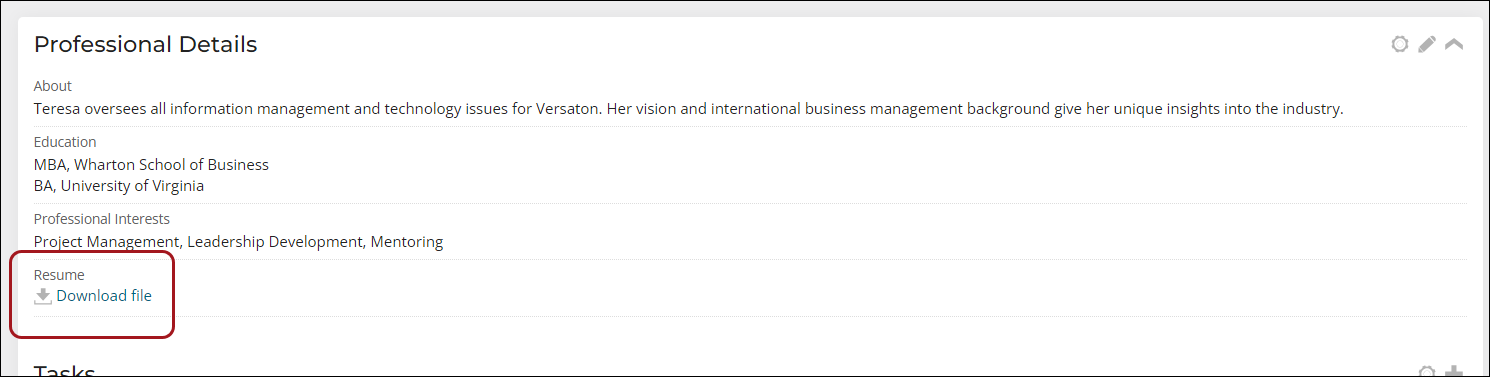Viewport: 1490px width, 377px height.
Task: Add a task with the plus icon
Action: click(x=1454, y=372)
